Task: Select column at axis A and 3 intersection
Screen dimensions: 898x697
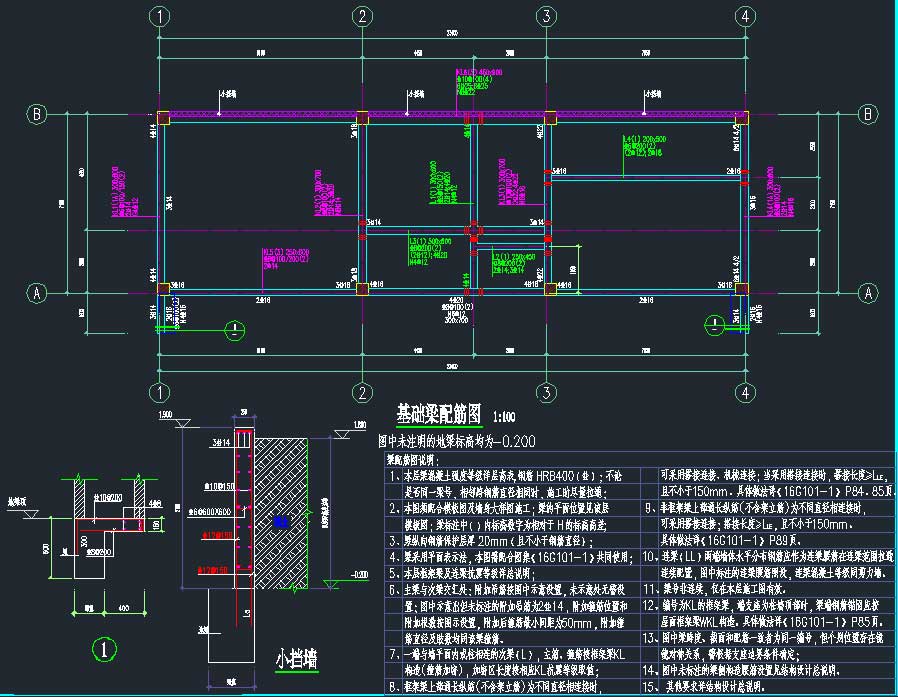Action: [x=550, y=289]
